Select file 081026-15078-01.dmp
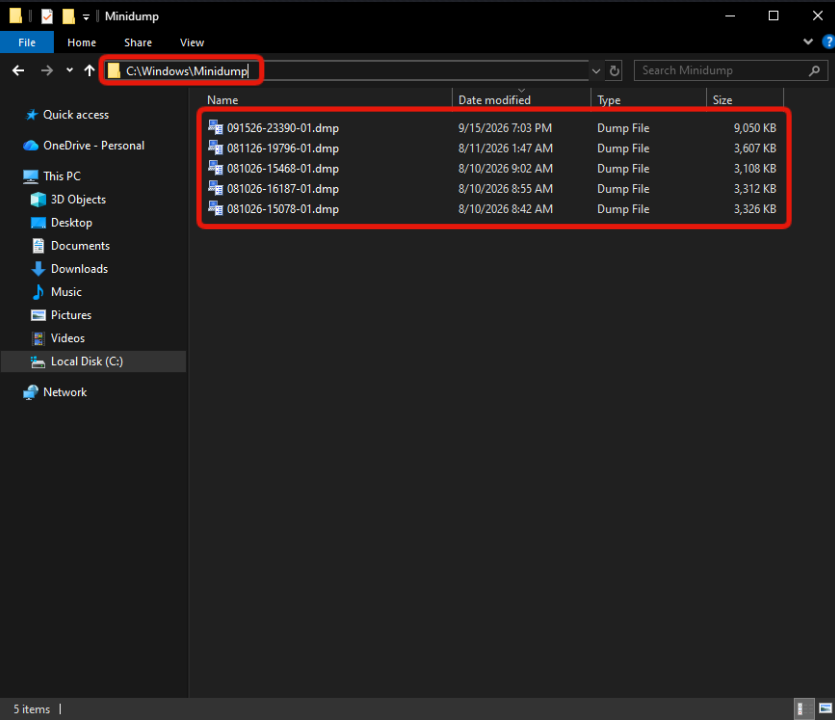 [x=283, y=209]
